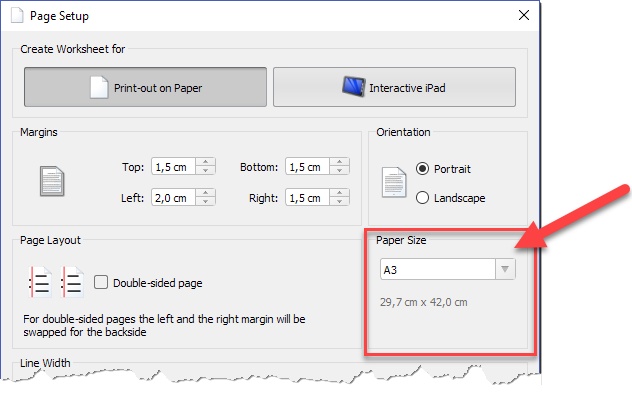Choose the Interactive iPad worksheet option

[394, 87]
